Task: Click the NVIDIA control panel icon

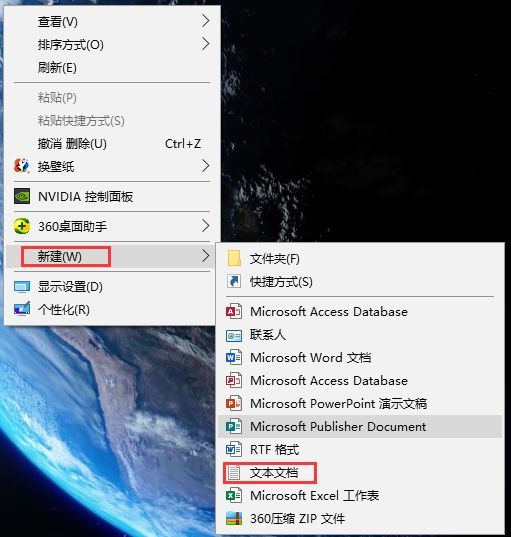Action: point(22,196)
